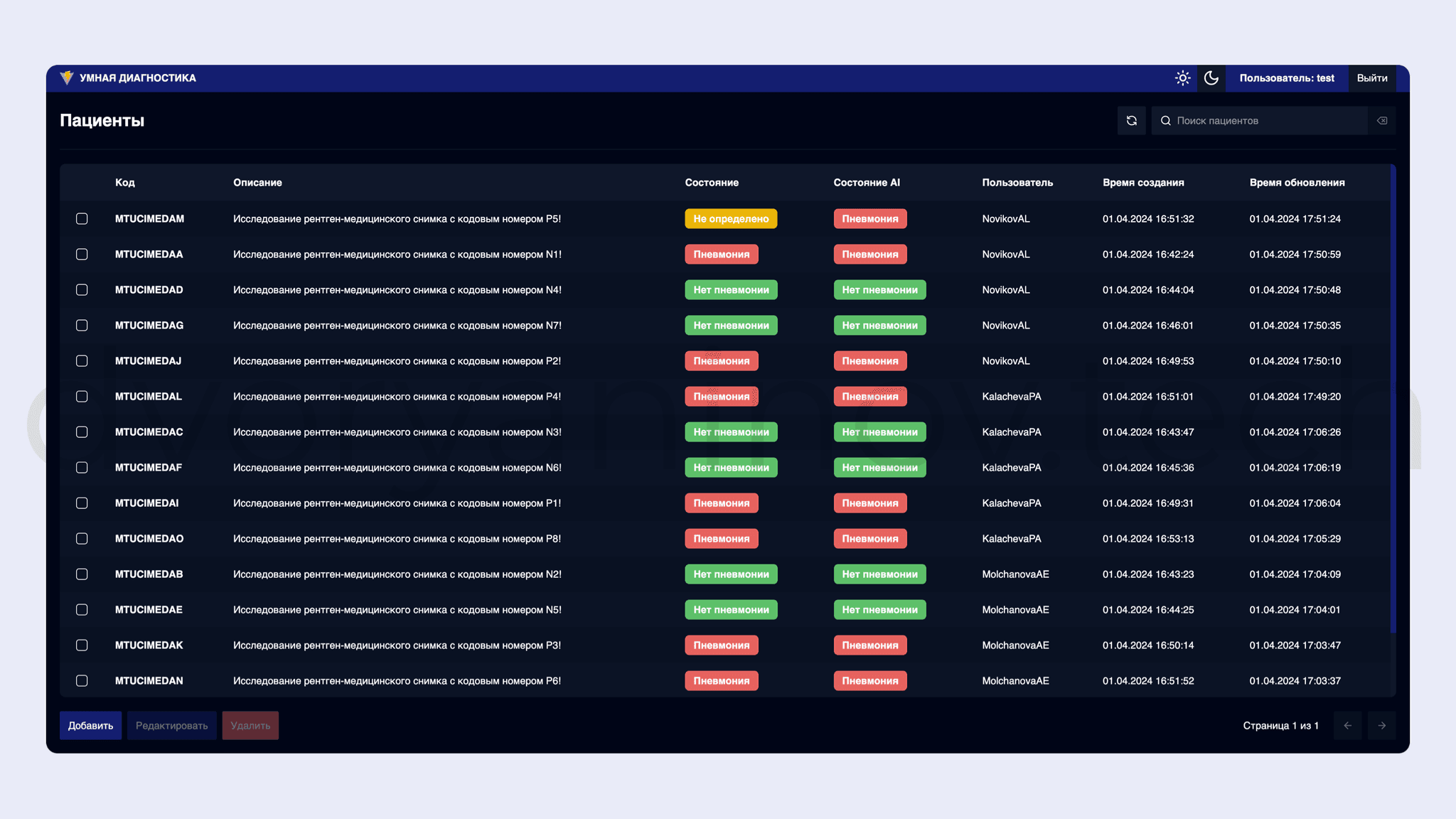The height and width of the screenshot is (819, 1456).
Task: Select checkbox of MTUCIMEDAG
Action: point(82,326)
